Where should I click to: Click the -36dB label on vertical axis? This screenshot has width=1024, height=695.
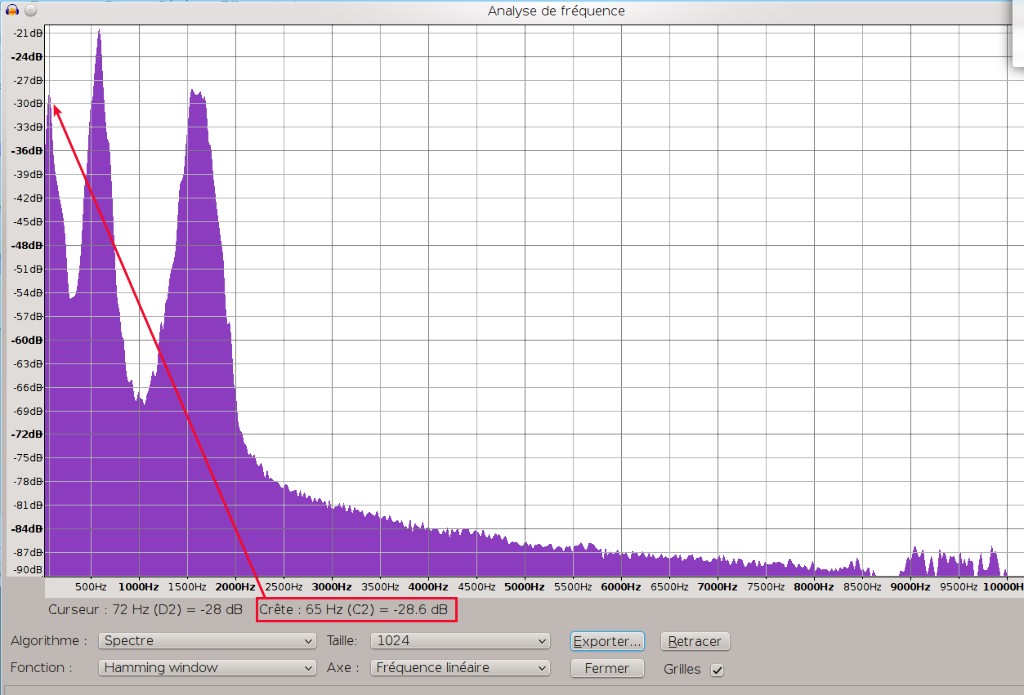27,151
